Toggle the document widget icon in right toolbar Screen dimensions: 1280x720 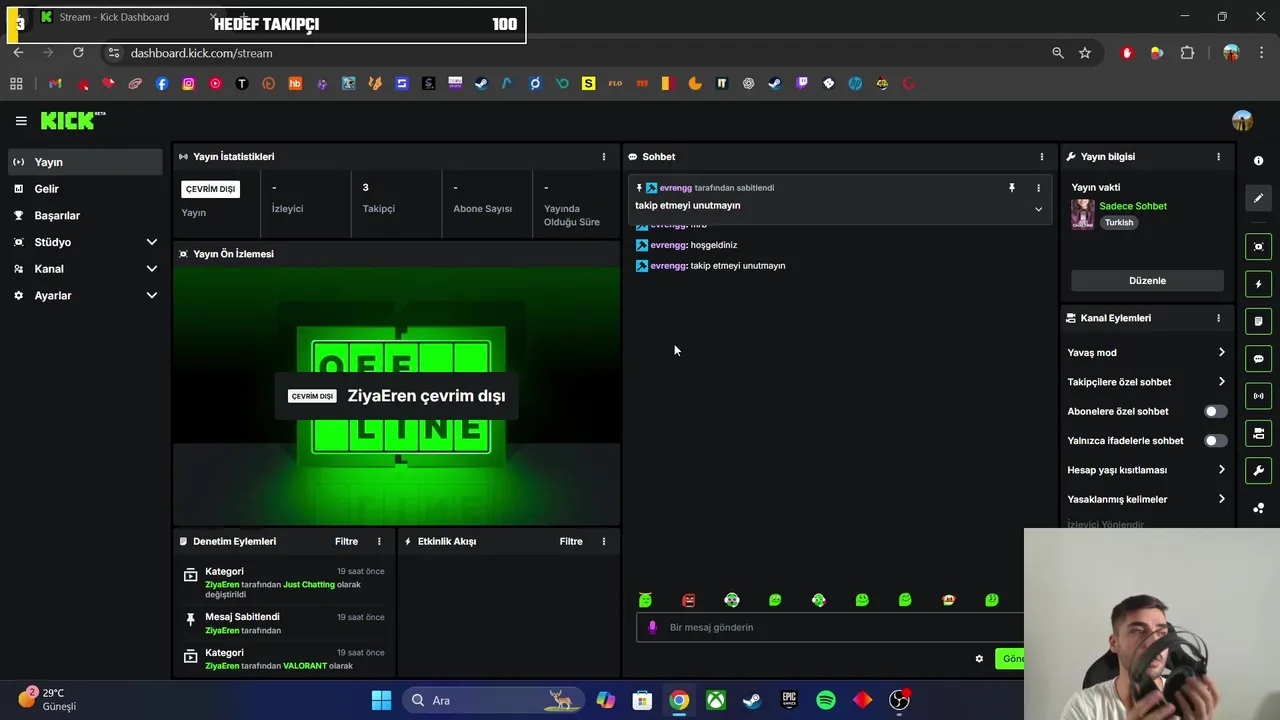pos(1258,321)
